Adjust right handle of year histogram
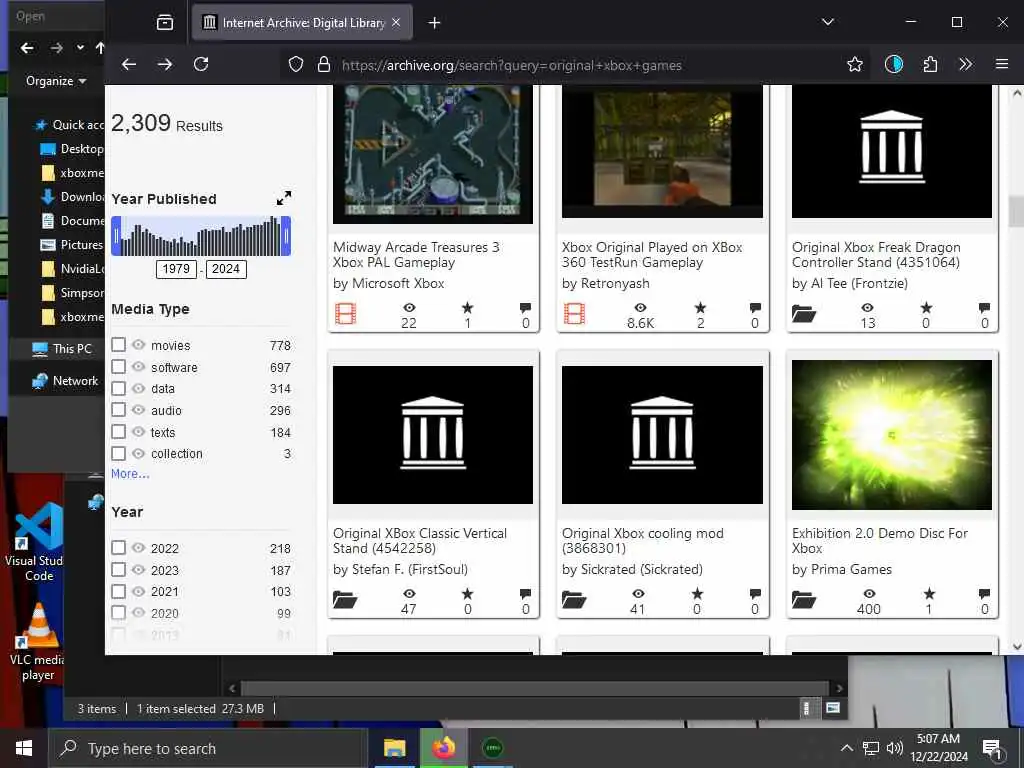Screen dimensions: 1024x768 pos(286,236)
